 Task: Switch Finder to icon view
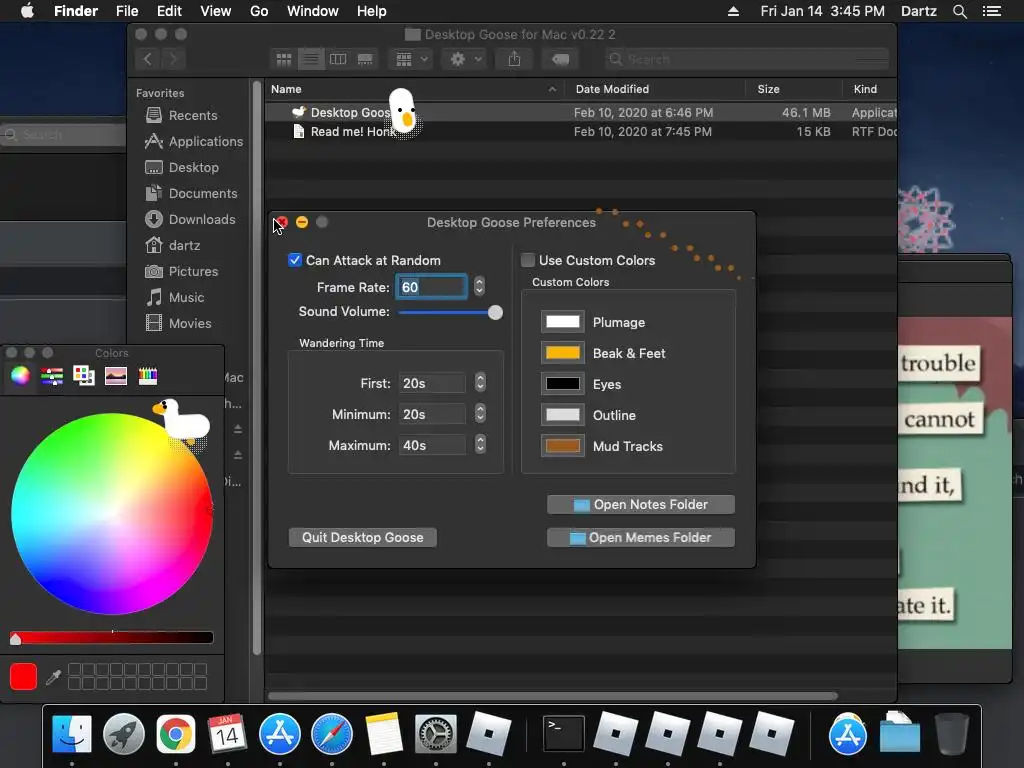tap(284, 59)
